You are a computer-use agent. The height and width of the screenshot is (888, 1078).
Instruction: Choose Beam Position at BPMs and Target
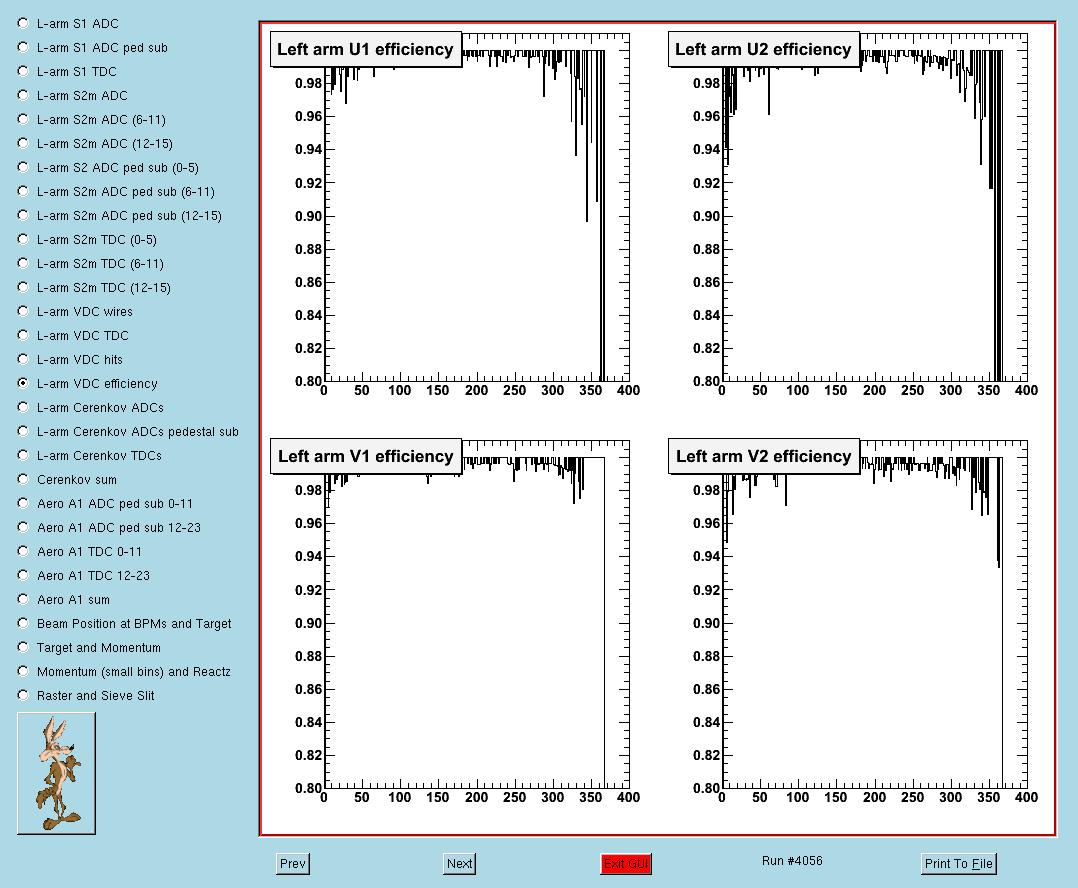[23, 623]
